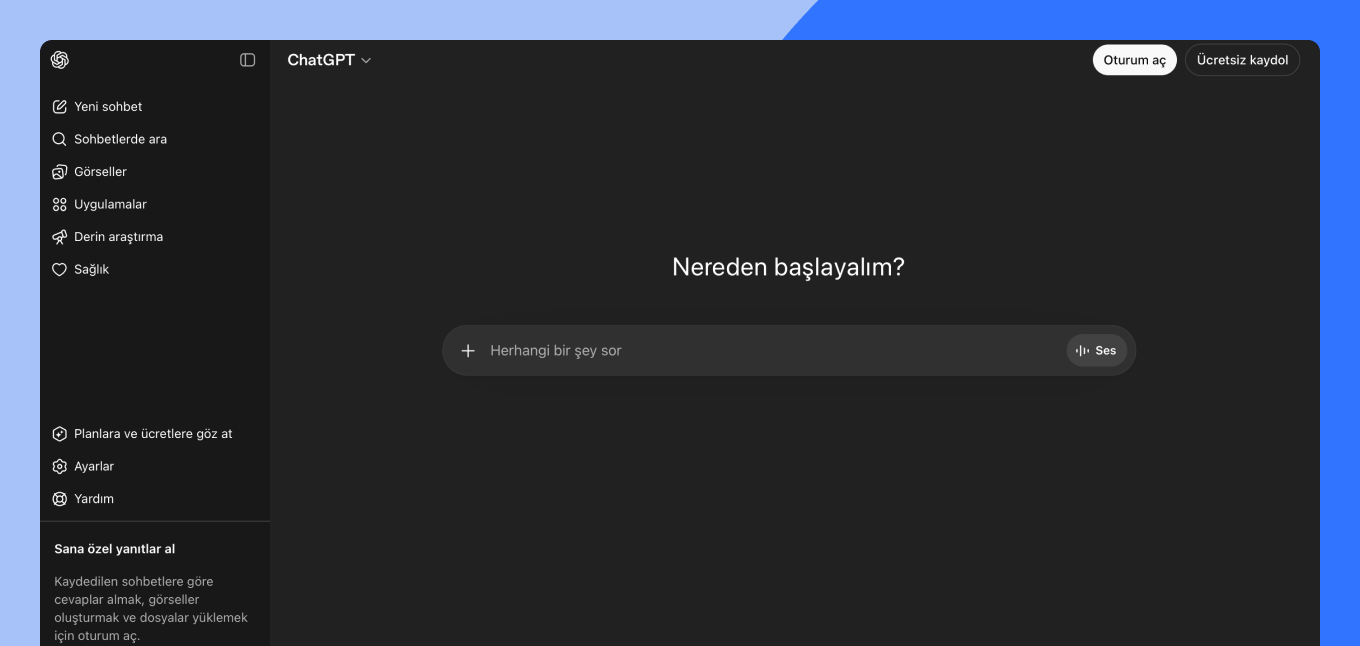Click the Yeni sohbet pencil icon

click(59, 107)
